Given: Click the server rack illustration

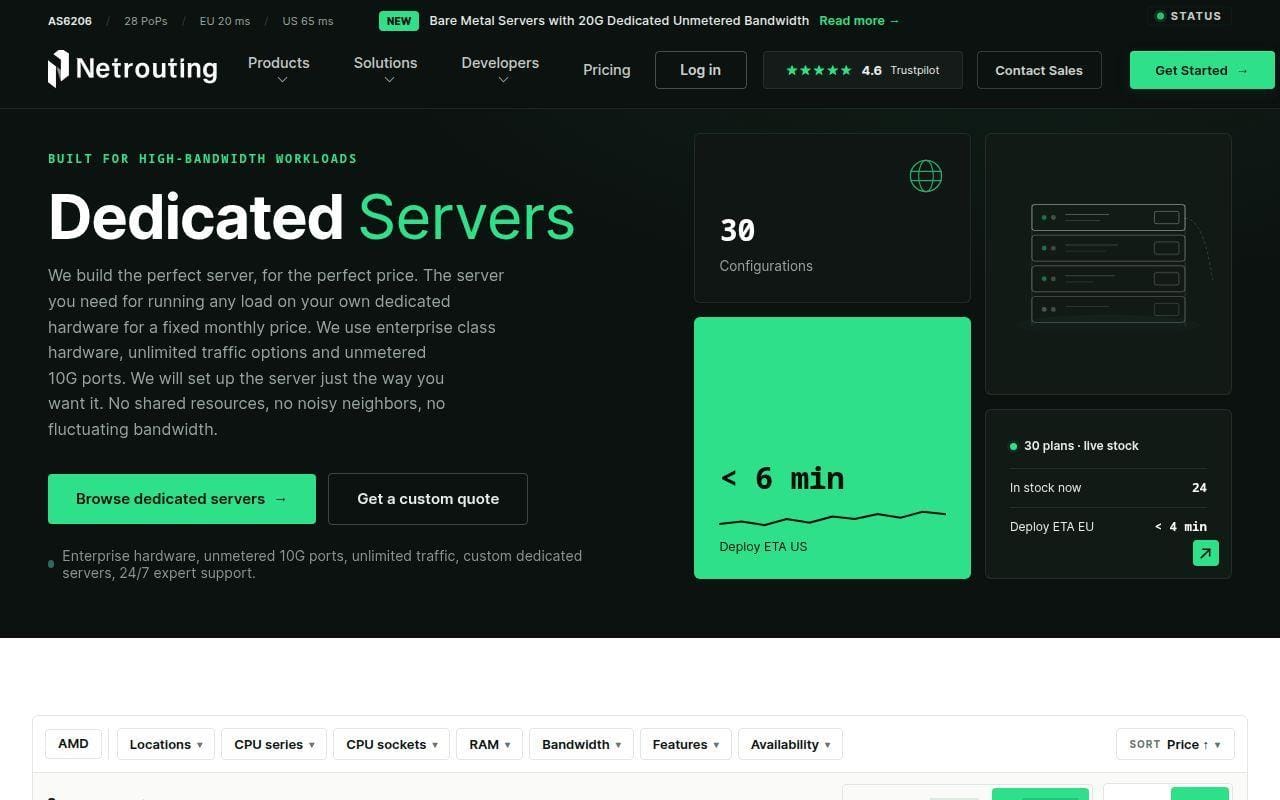Looking at the screenshot, I should tap(1109, 264).
